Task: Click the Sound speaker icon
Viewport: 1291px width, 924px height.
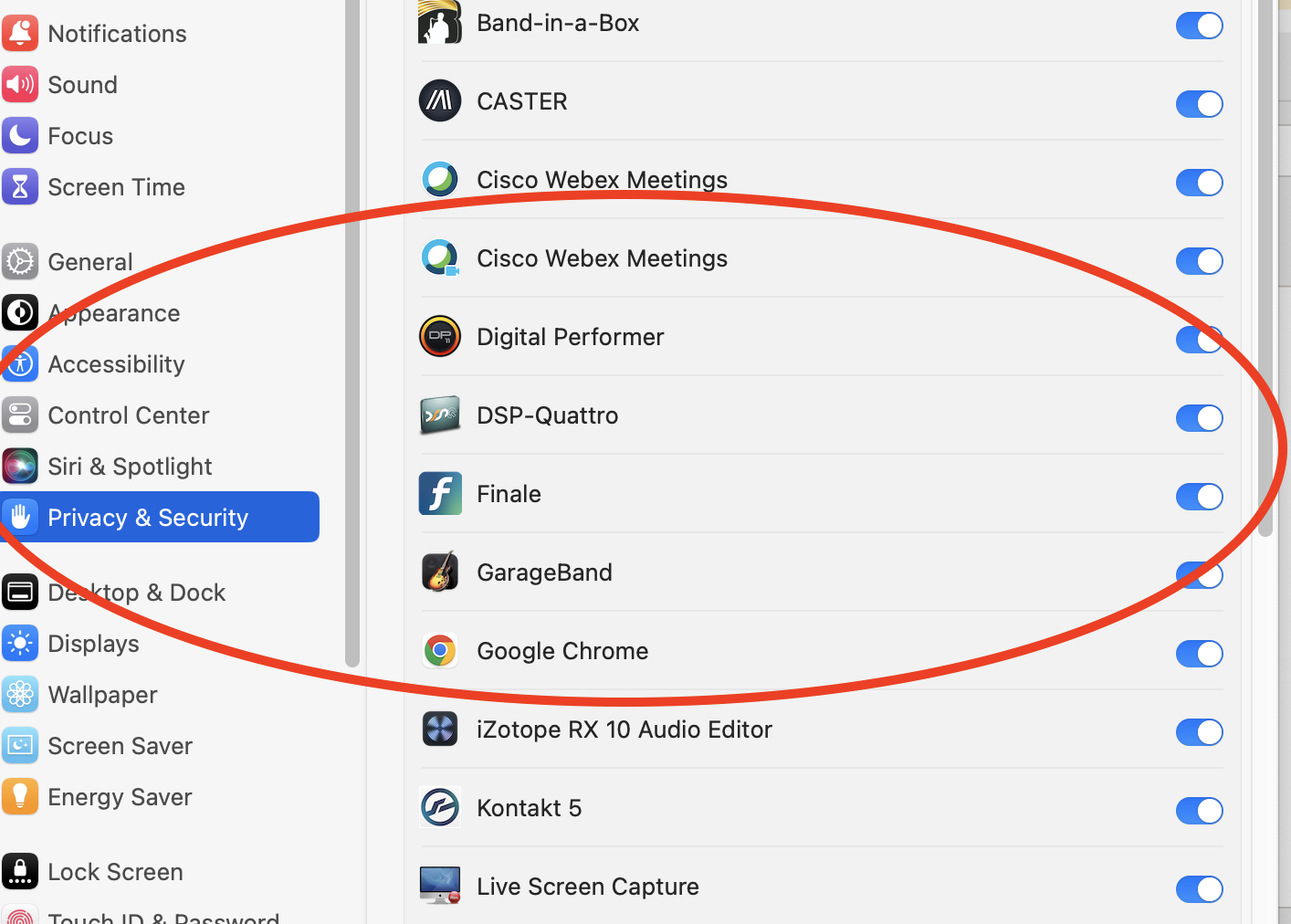Action: pos(20,84)
